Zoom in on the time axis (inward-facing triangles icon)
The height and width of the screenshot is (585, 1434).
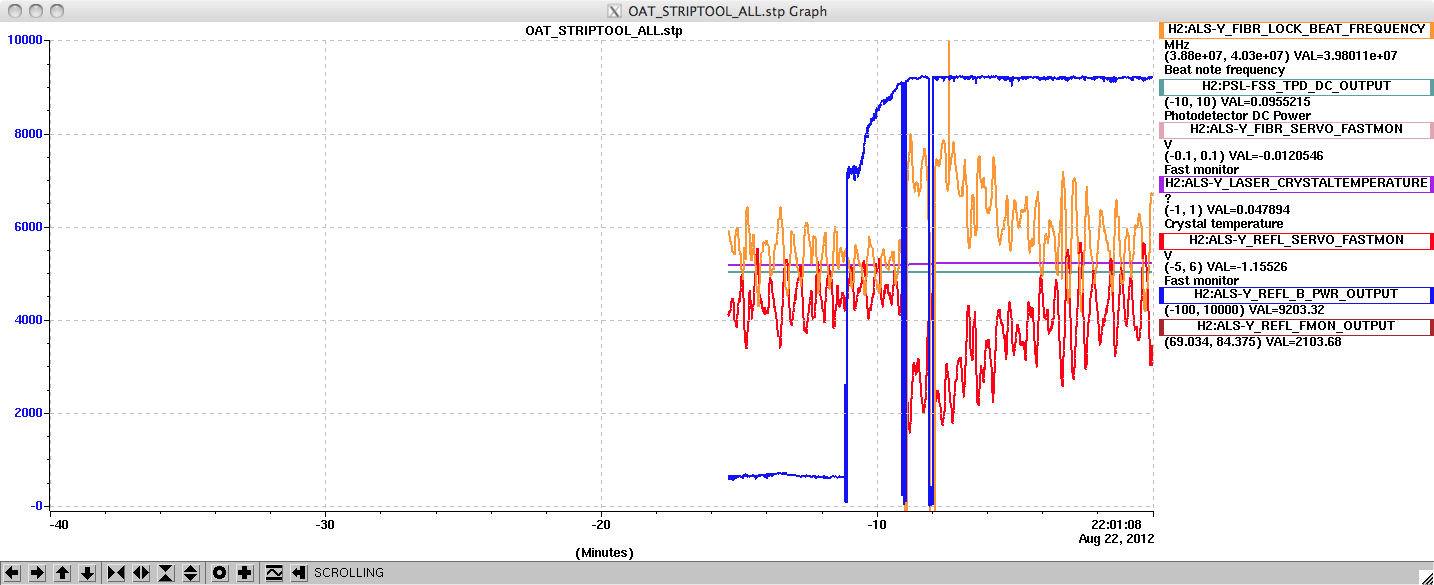pos(116,573)
